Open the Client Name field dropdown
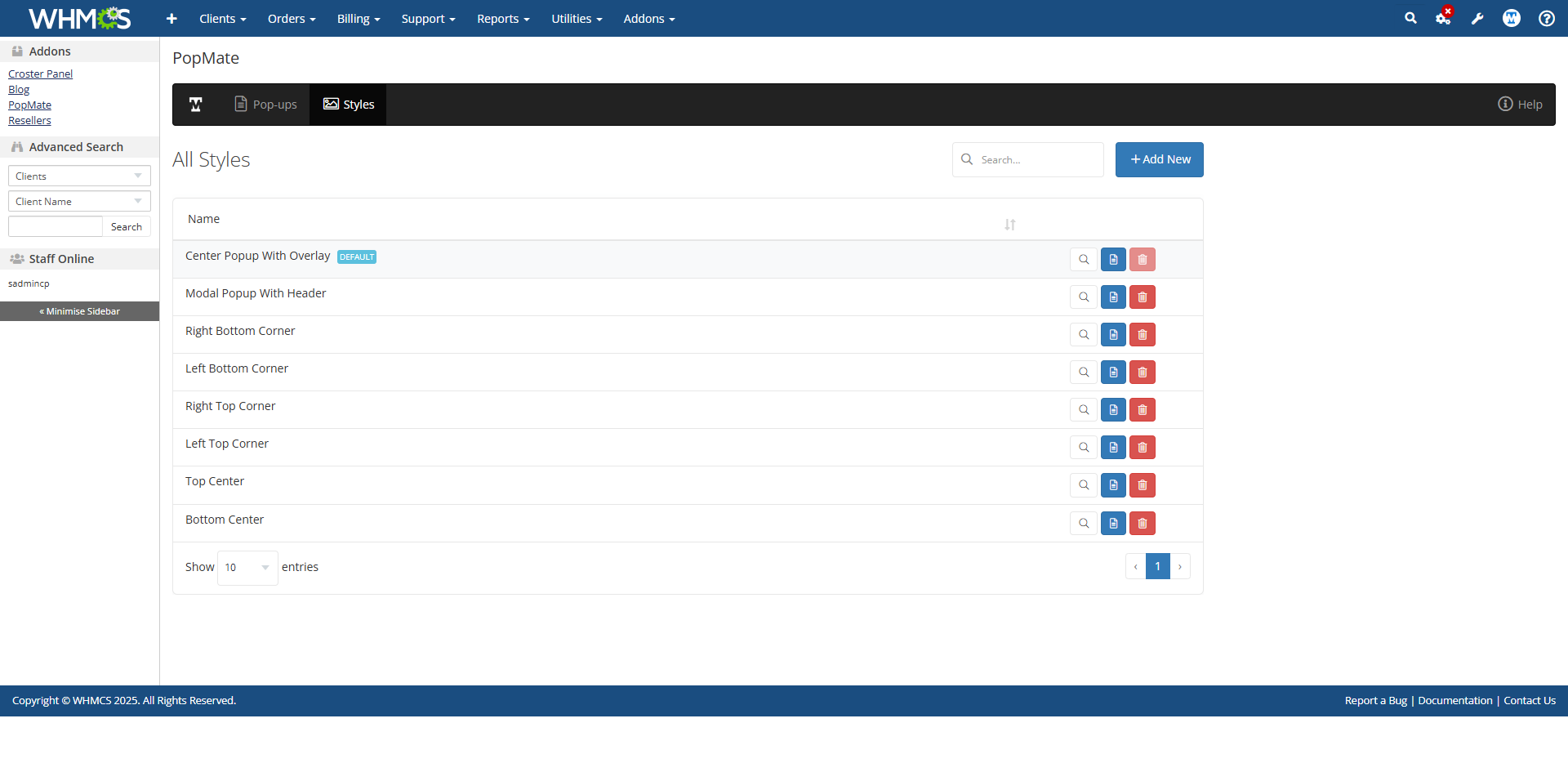 79,201
